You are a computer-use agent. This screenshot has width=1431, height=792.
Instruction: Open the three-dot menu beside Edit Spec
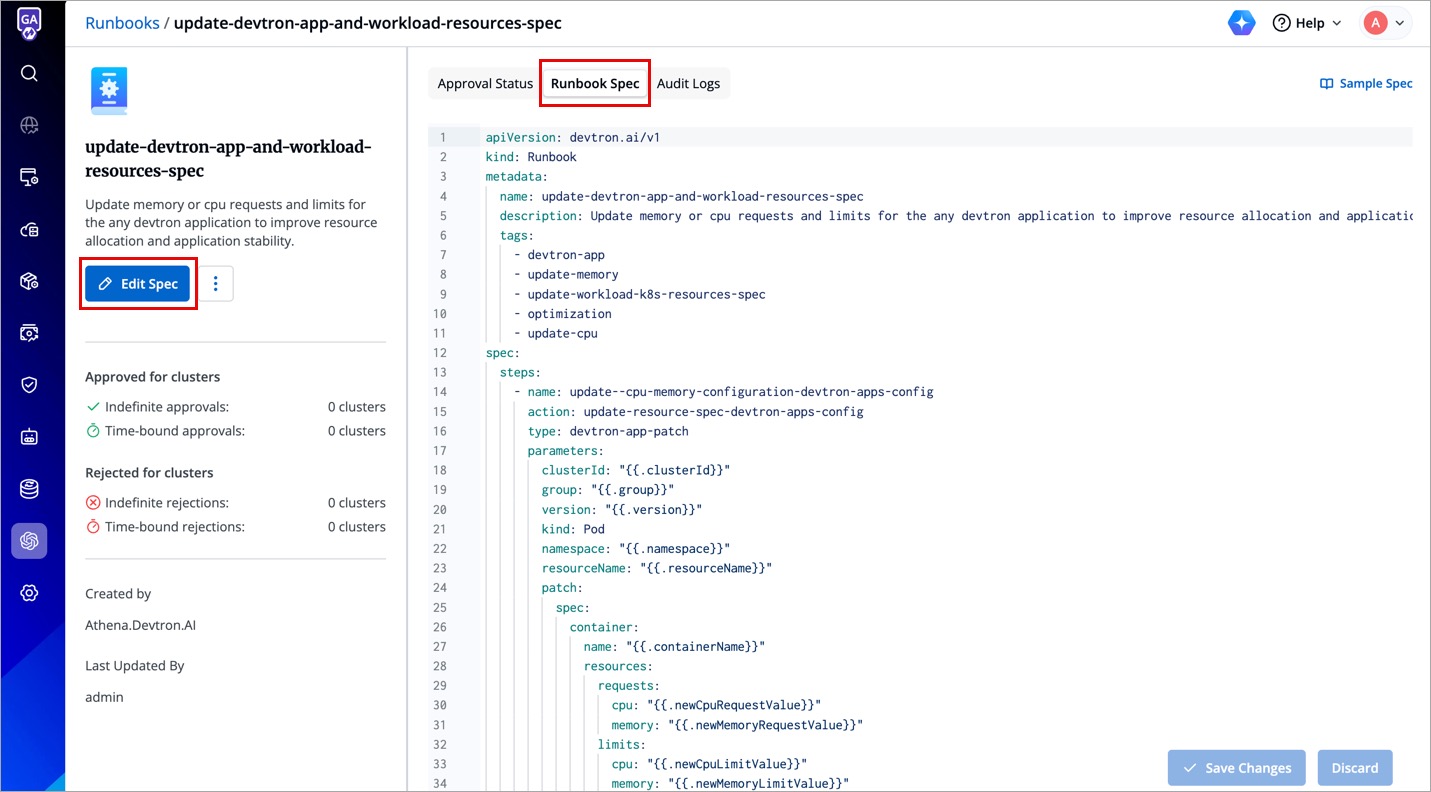click(x=215, y=283)
